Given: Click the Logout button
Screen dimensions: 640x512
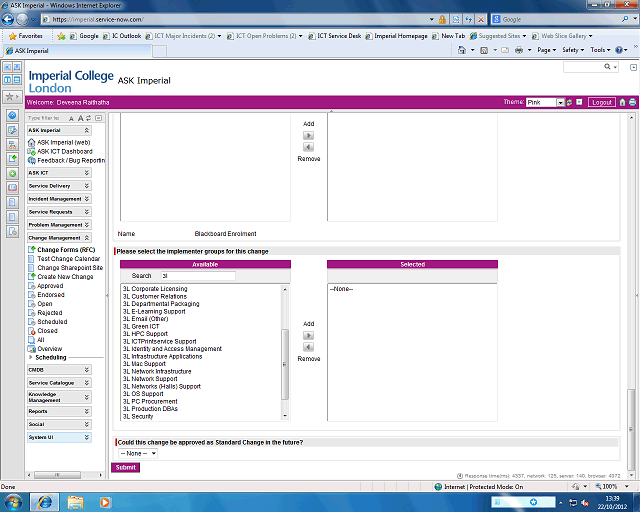Looking at the screenshot, I should pos(601,102).
